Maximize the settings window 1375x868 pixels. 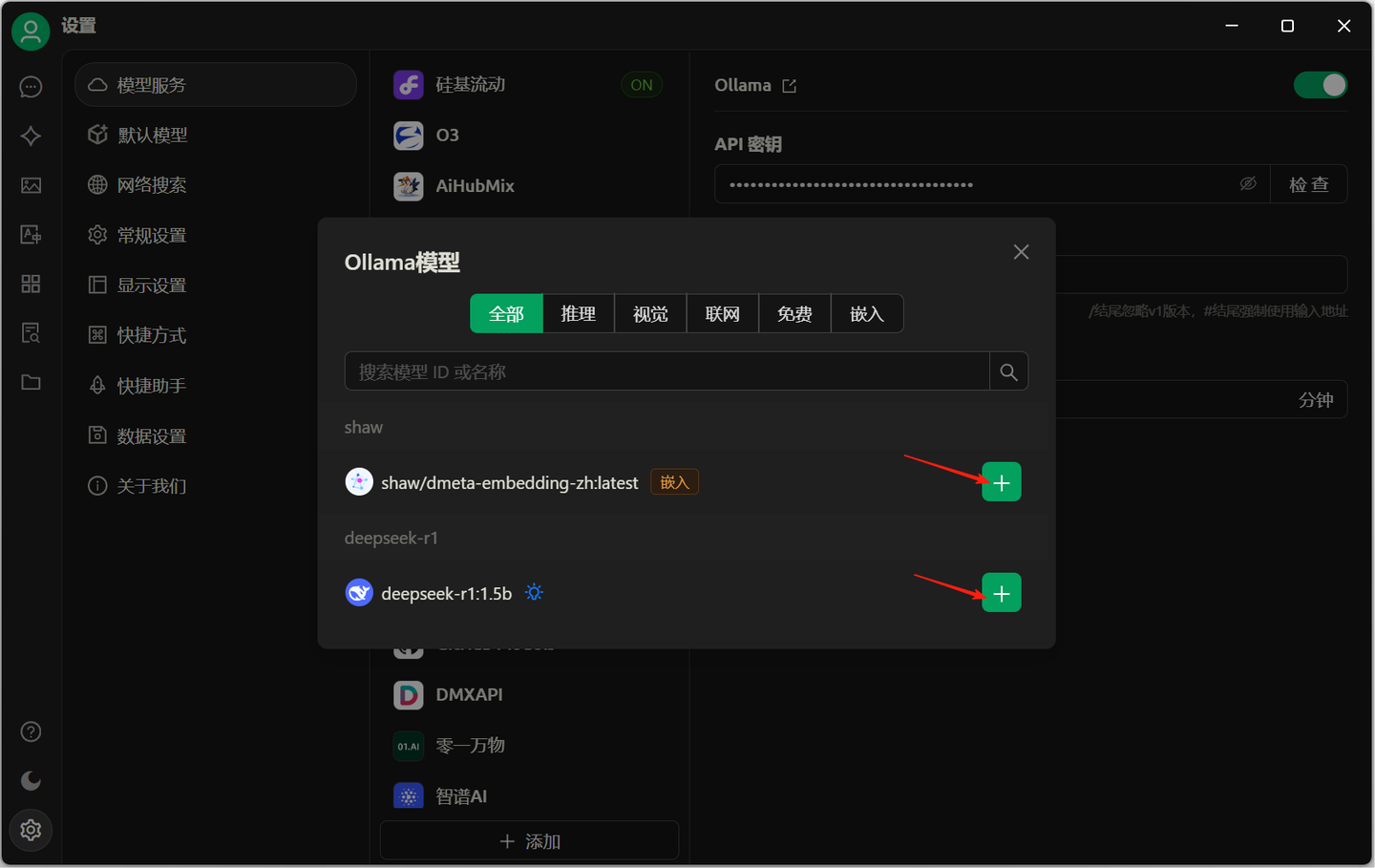(1287, 26)
